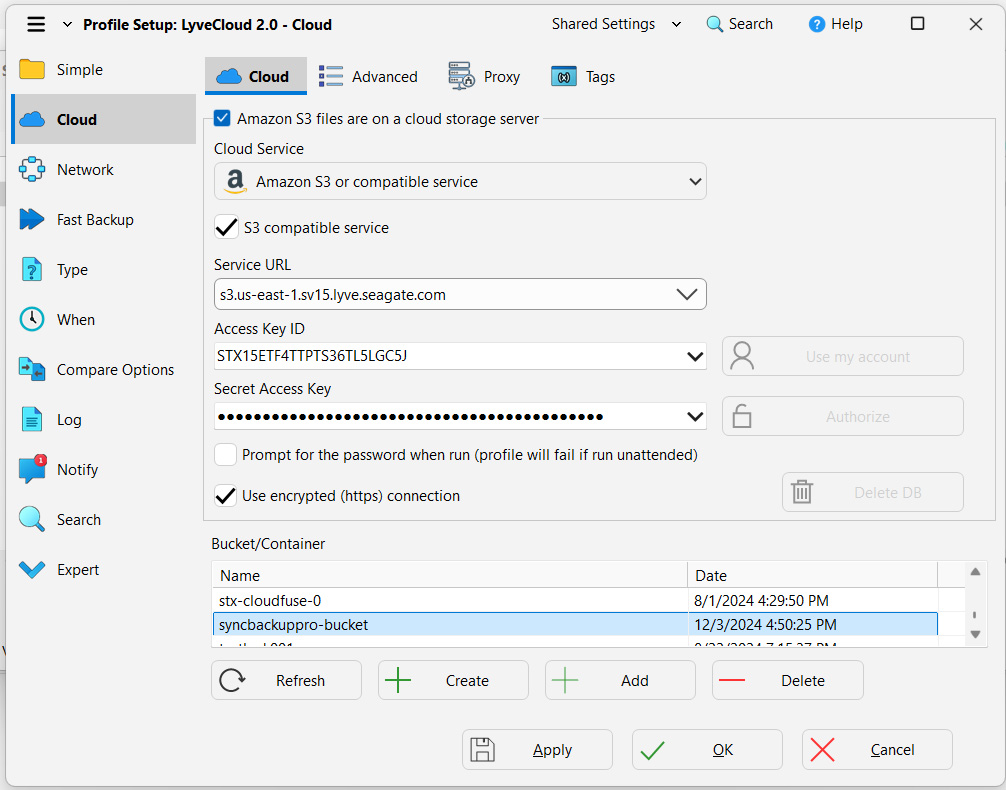Viewport: 1006px width, 790px height.
Task: Select the stx-cloudfuse-0 bucket row
Action: pyautogui.click(x=575, y=601)
